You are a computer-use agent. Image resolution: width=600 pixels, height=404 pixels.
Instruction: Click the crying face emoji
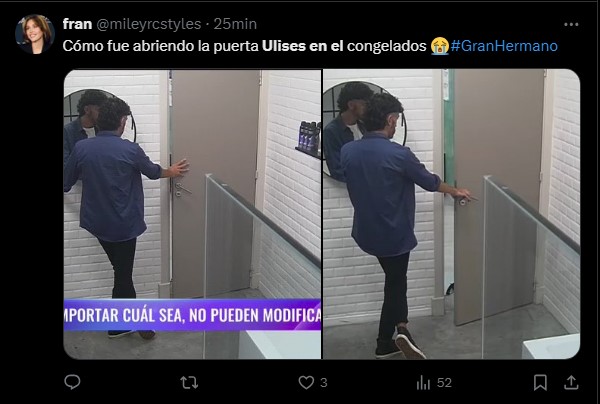pyautogui.click(x=439, y=46)
